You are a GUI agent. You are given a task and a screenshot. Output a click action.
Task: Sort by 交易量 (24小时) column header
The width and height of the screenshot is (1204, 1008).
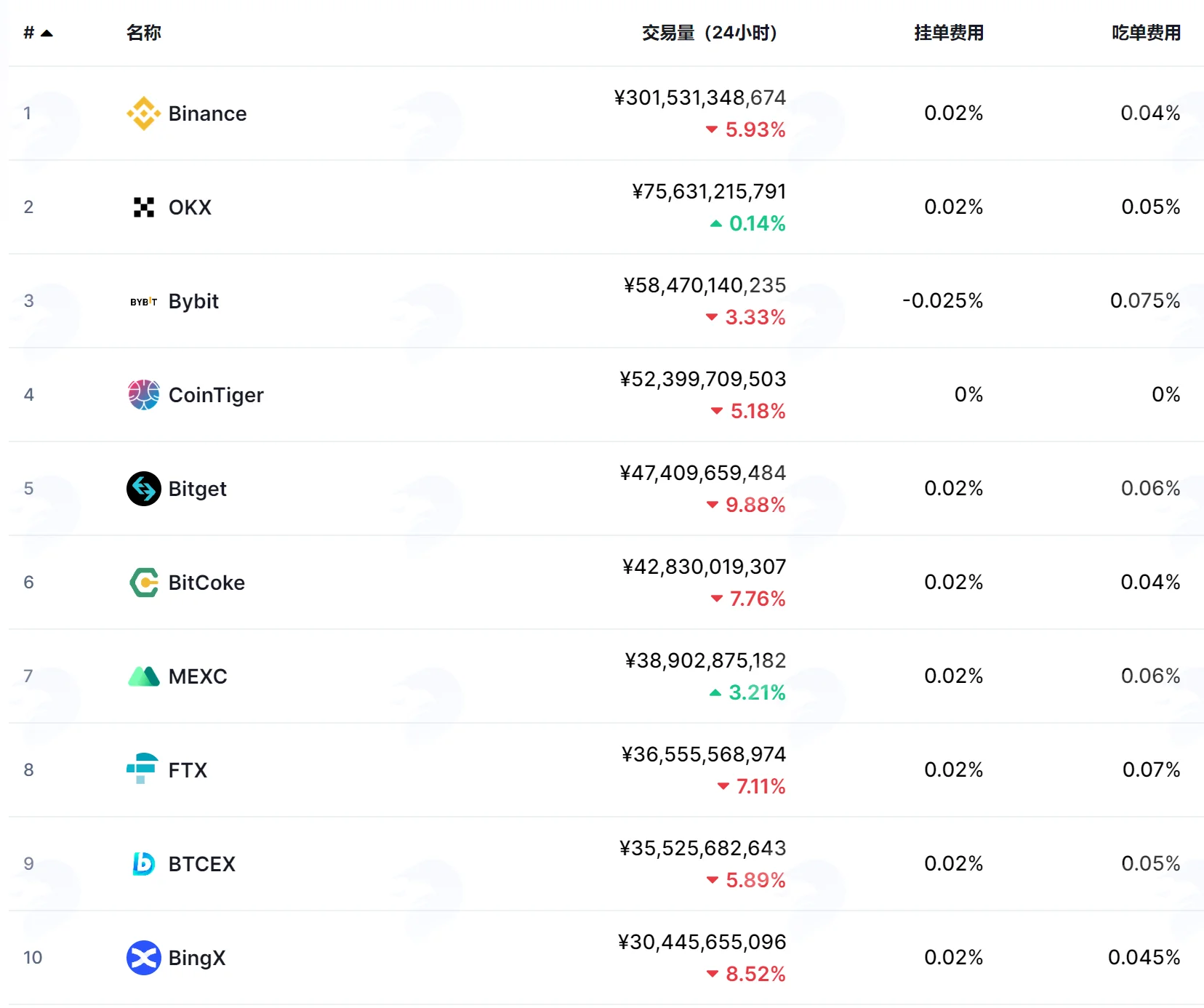(710, 33)
